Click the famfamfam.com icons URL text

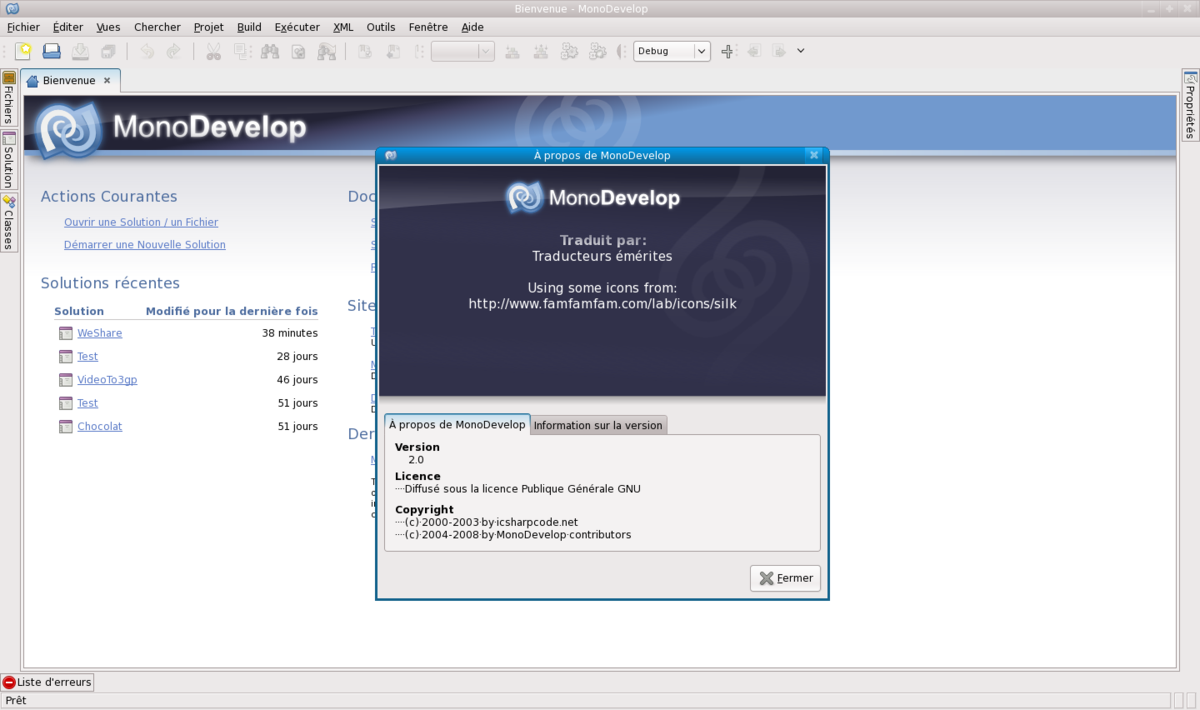pyautogui.click(x=602, y=303)
